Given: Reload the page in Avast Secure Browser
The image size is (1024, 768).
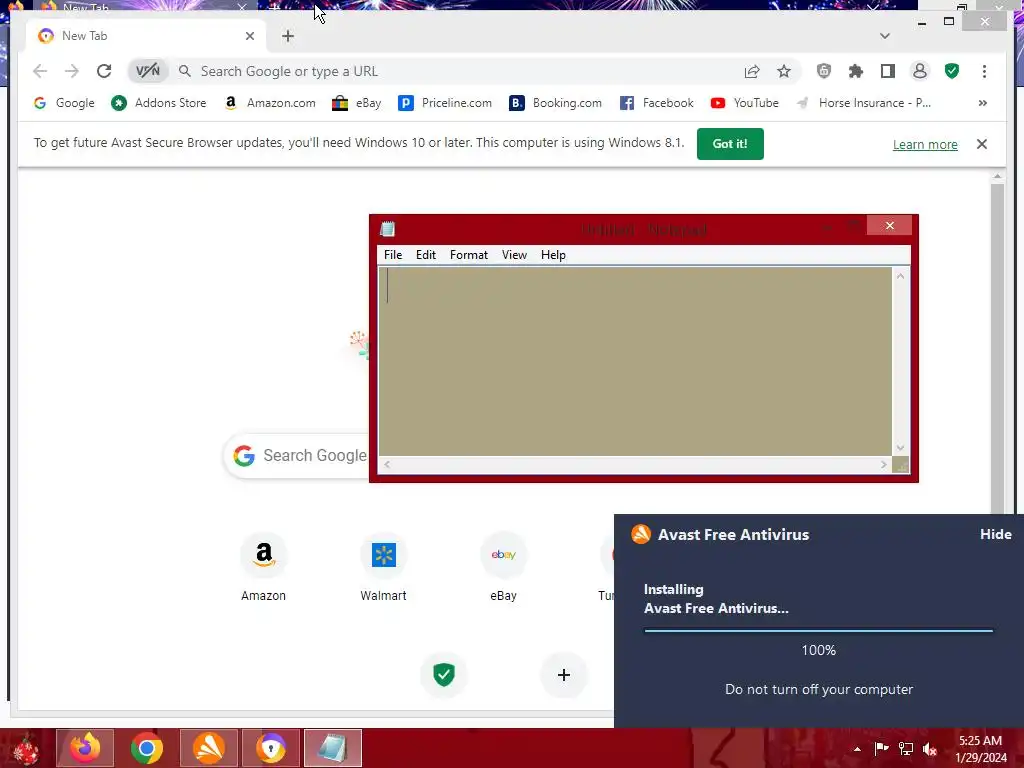Looking at the screenshot, I should click(104, 71).
